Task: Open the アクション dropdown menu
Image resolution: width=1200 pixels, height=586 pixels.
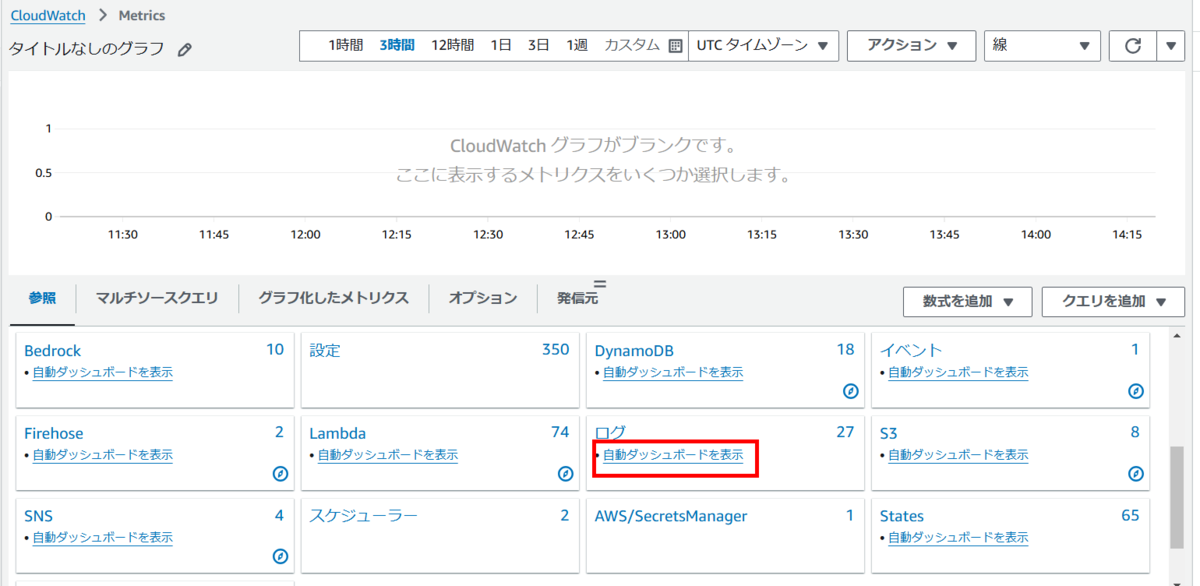Action: pos(911,46)
